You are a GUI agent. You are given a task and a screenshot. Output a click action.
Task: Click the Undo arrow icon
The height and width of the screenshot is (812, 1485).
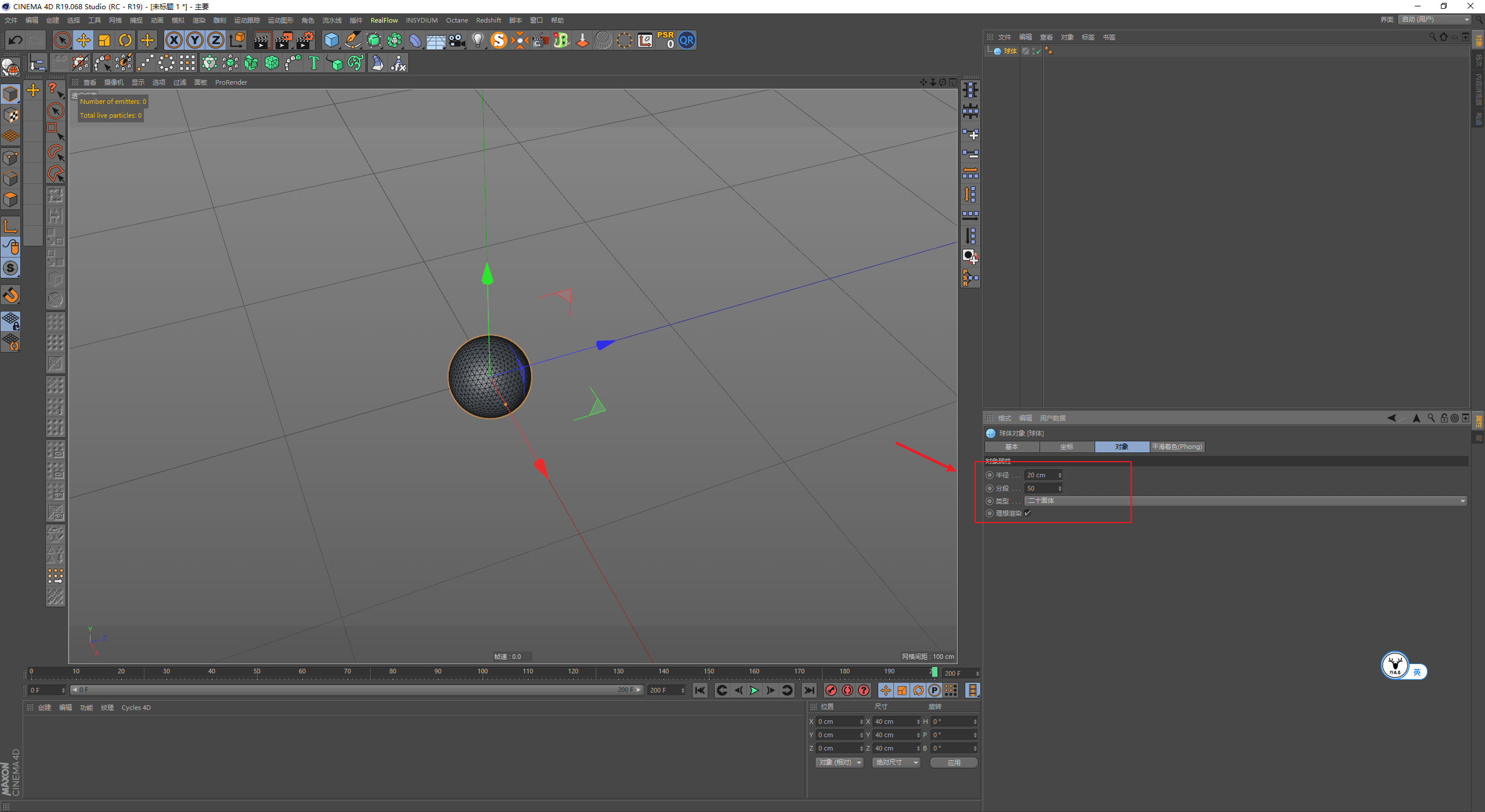tap(15, 41)
